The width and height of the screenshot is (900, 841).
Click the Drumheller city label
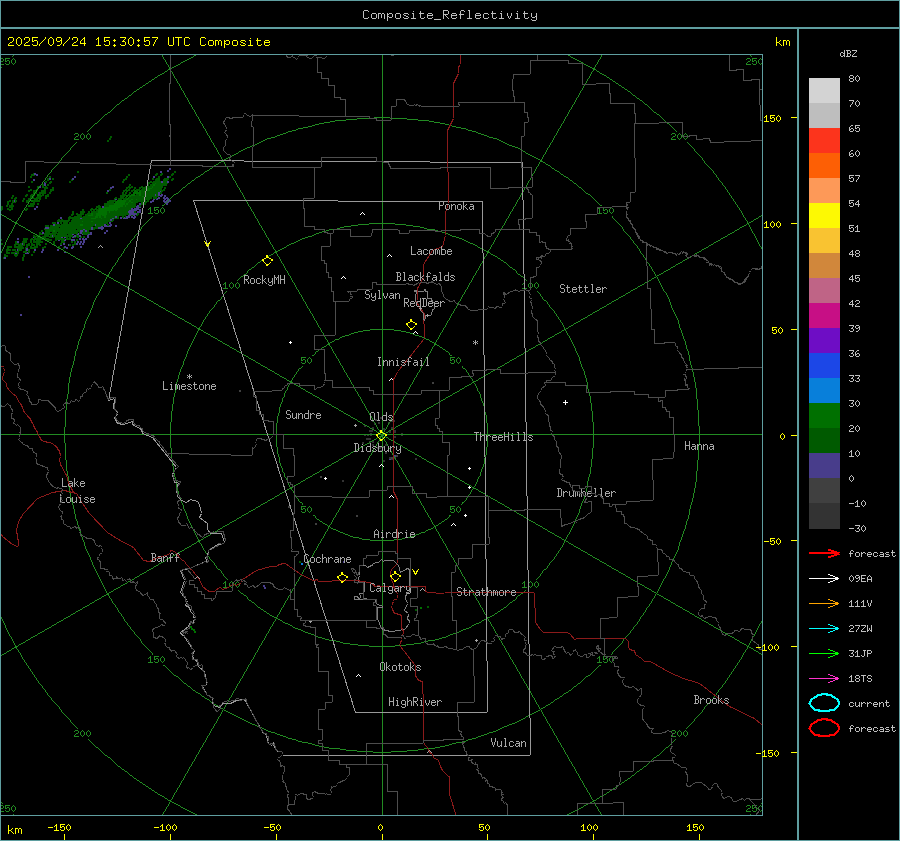(x=586, y=493)
